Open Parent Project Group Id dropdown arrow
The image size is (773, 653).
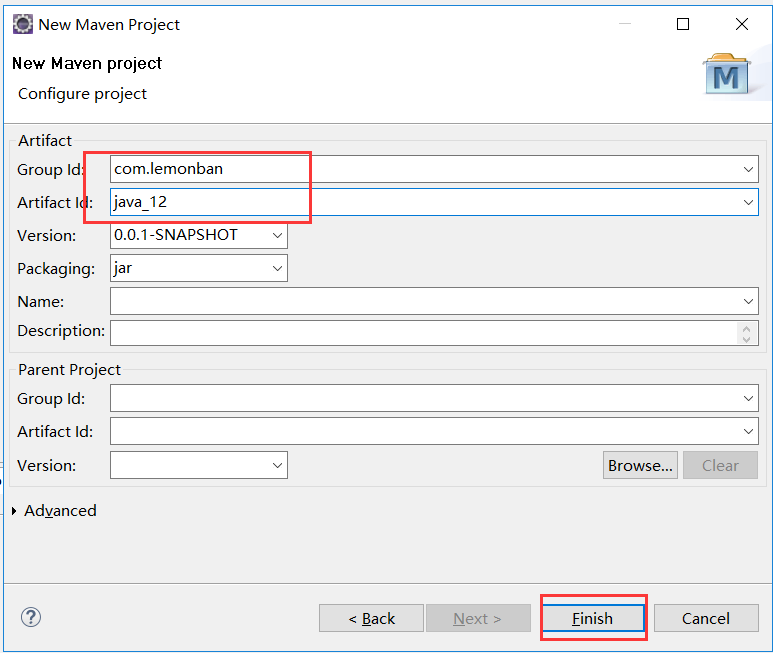(x=749, y=399)
